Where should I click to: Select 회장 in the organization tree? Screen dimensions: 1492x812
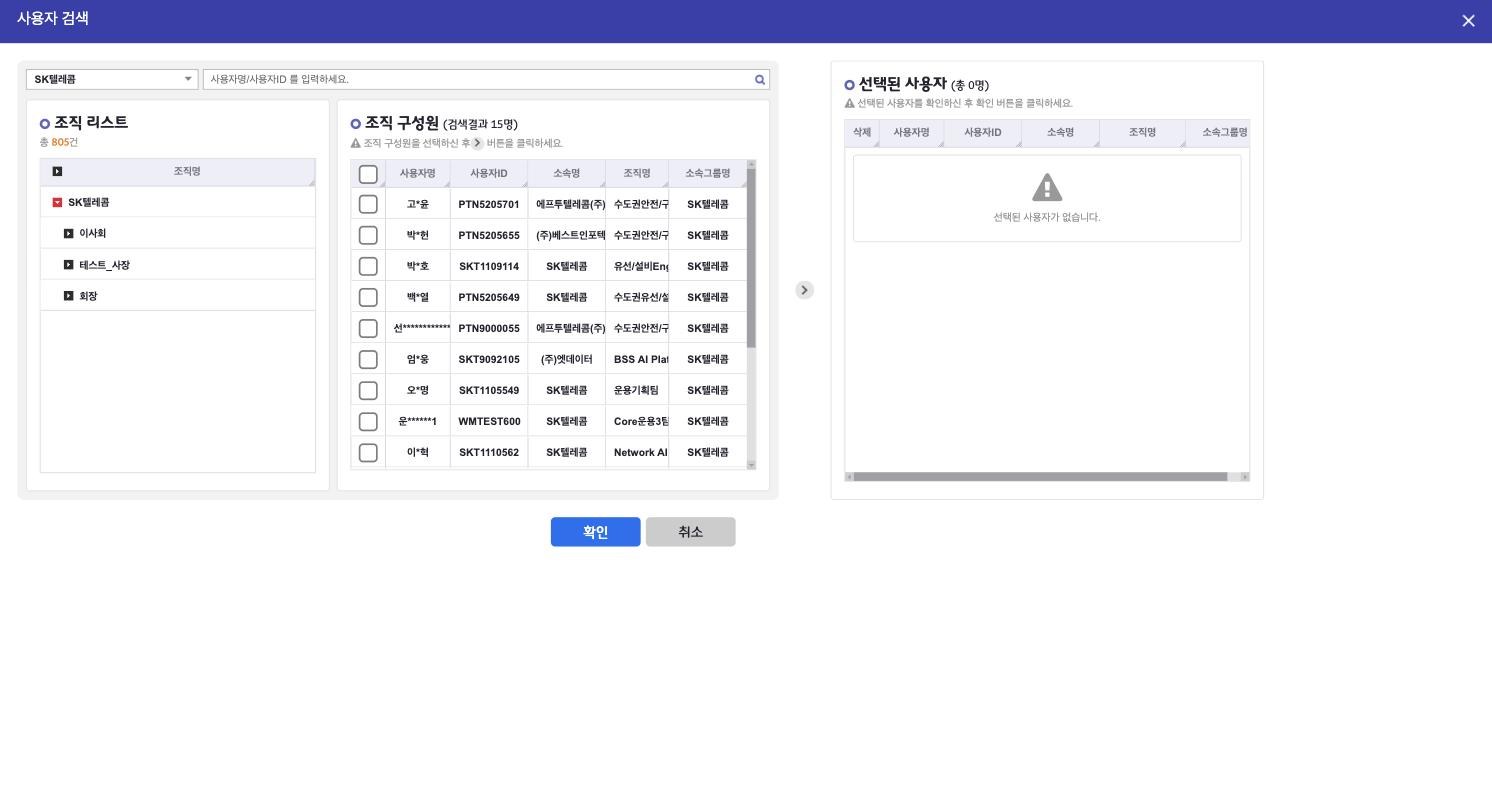[x=88, y=296]
